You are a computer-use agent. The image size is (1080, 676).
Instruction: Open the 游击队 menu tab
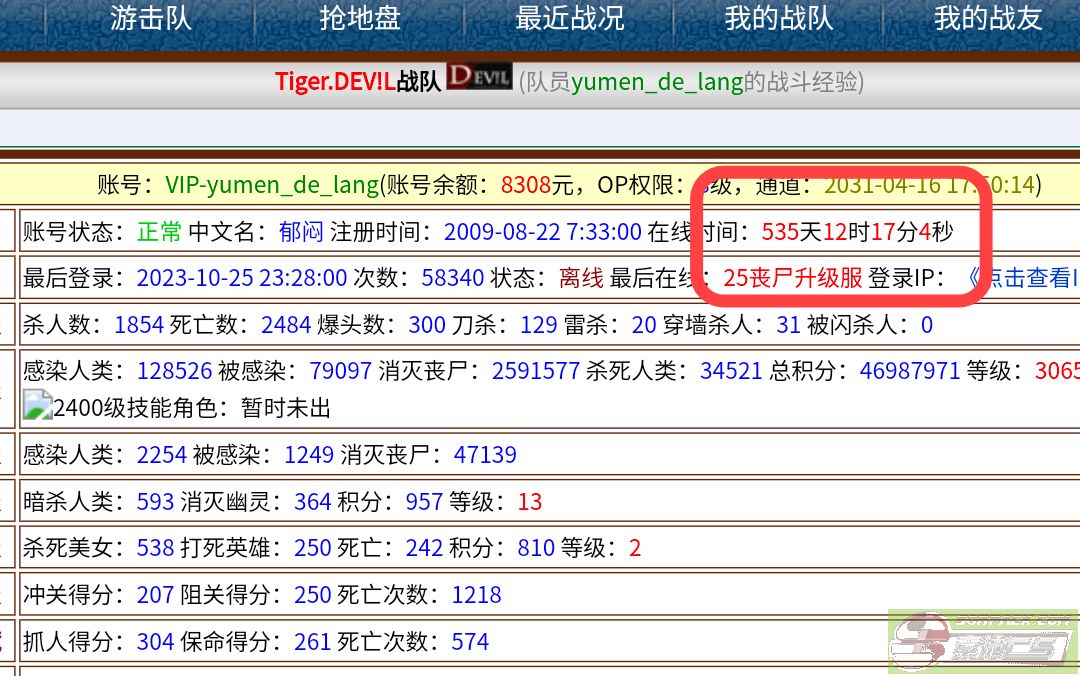pyautogui.click(x=150, y=19)
